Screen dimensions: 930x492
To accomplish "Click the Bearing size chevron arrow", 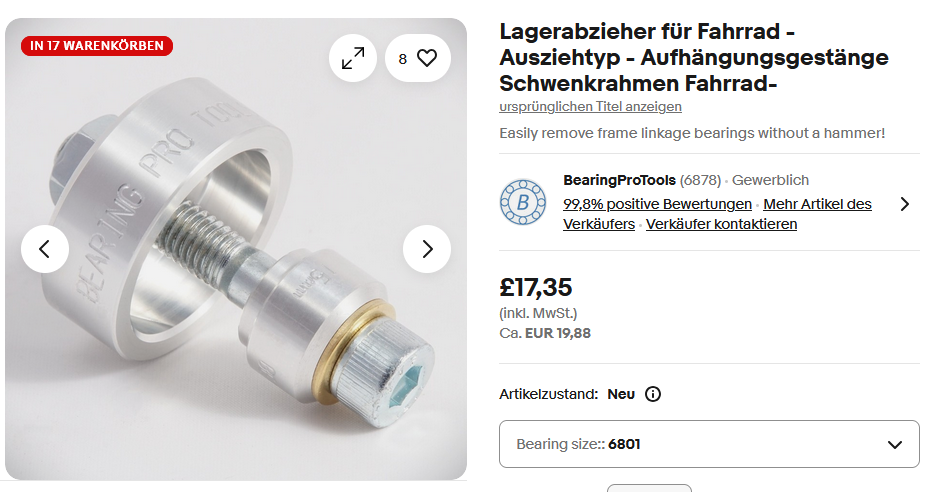I will (895, 445).
